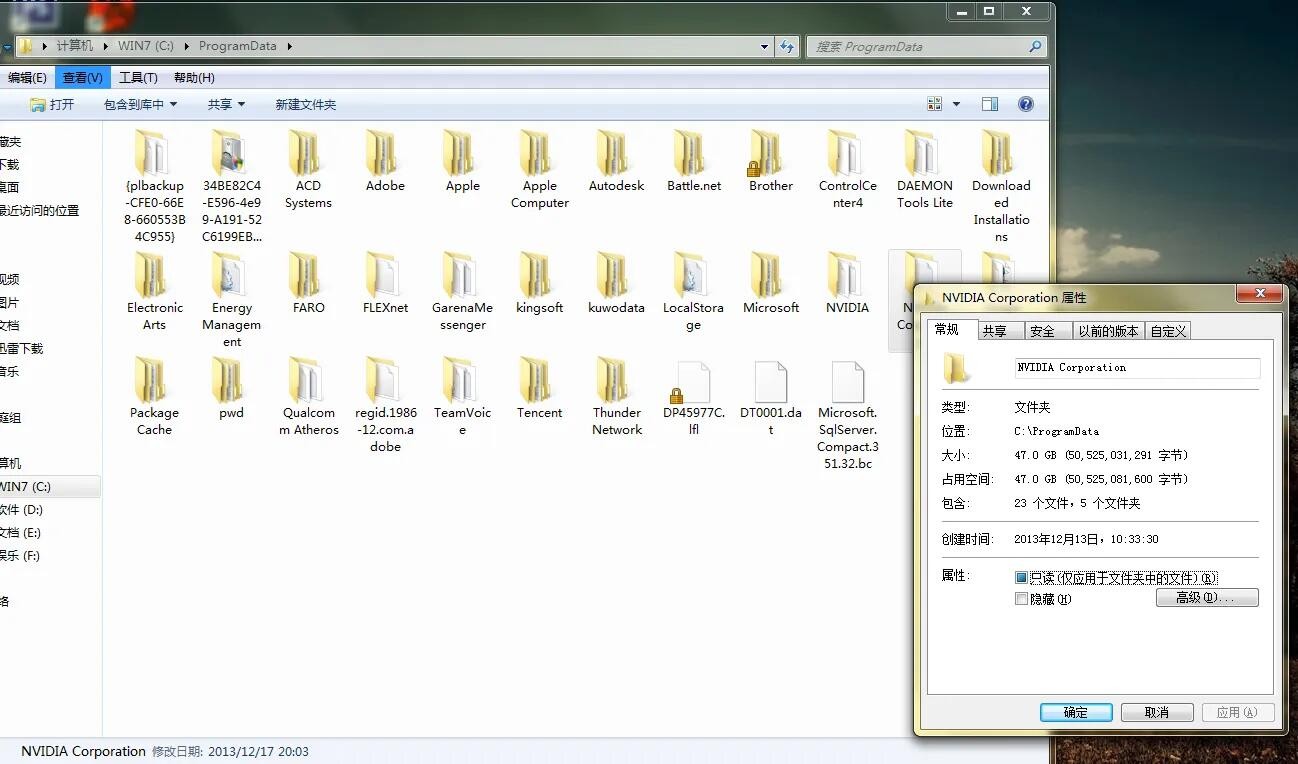The width and height of the screenshot is (1298, 764).
Task: Select the Energy Management folder
Action: (x=231, y=298)
